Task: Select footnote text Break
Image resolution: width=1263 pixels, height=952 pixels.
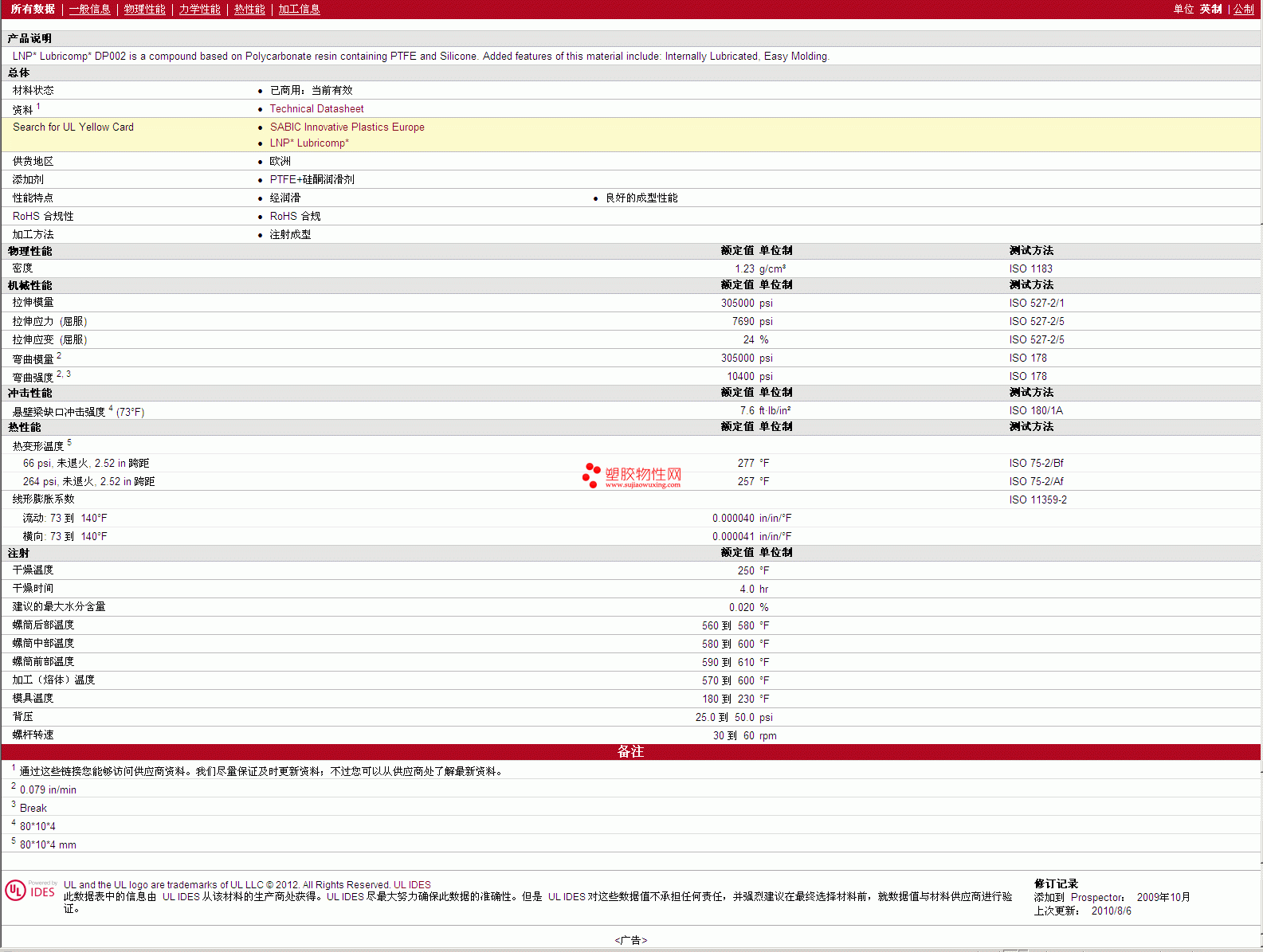Action: [x=33, y=808]
